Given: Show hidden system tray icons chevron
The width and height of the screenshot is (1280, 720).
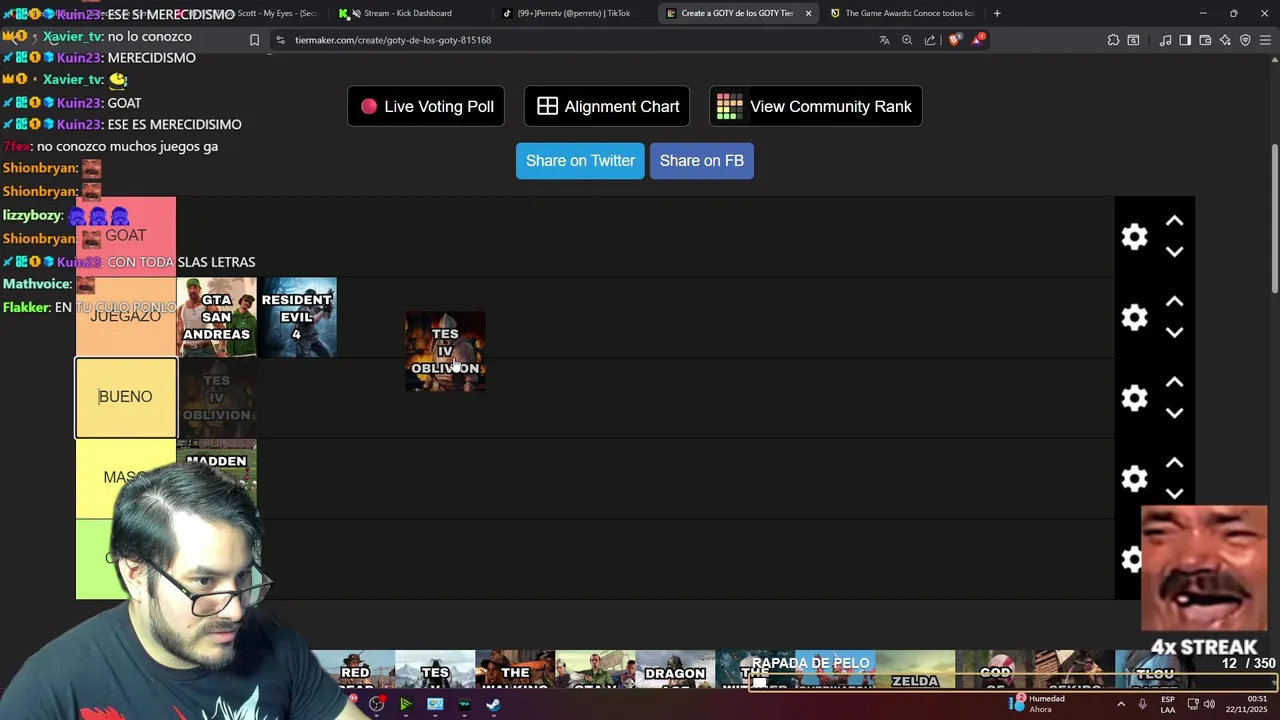Looking at the screenshot, I should click(1121, 704).
